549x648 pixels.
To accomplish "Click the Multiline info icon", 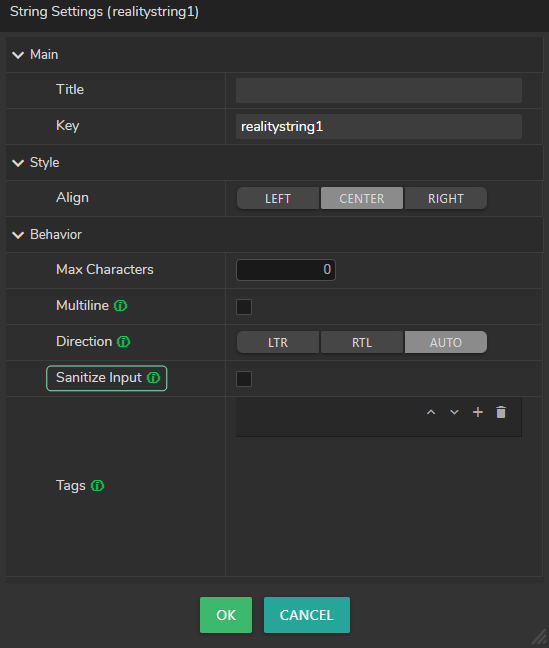I will tap(120, 306).
